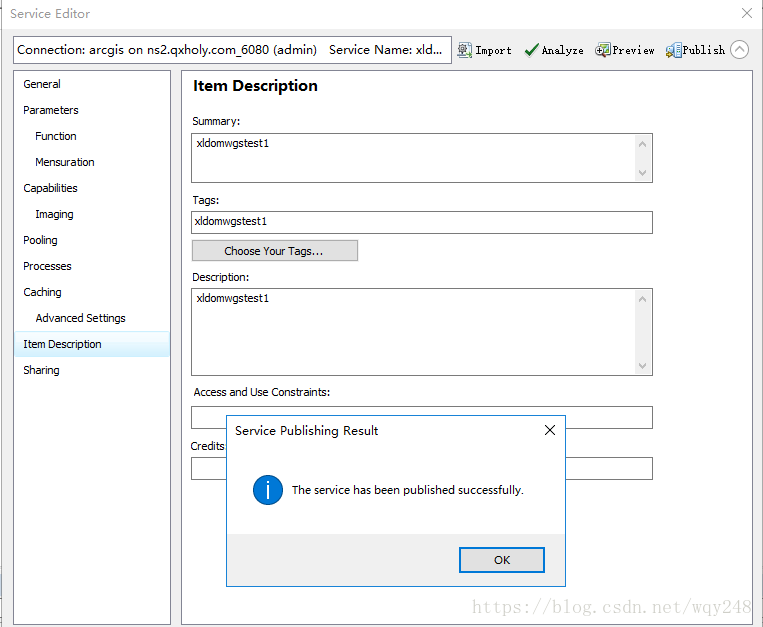
Task: Click the blue information icon in the dialog
Action: [x=268, y=490]
